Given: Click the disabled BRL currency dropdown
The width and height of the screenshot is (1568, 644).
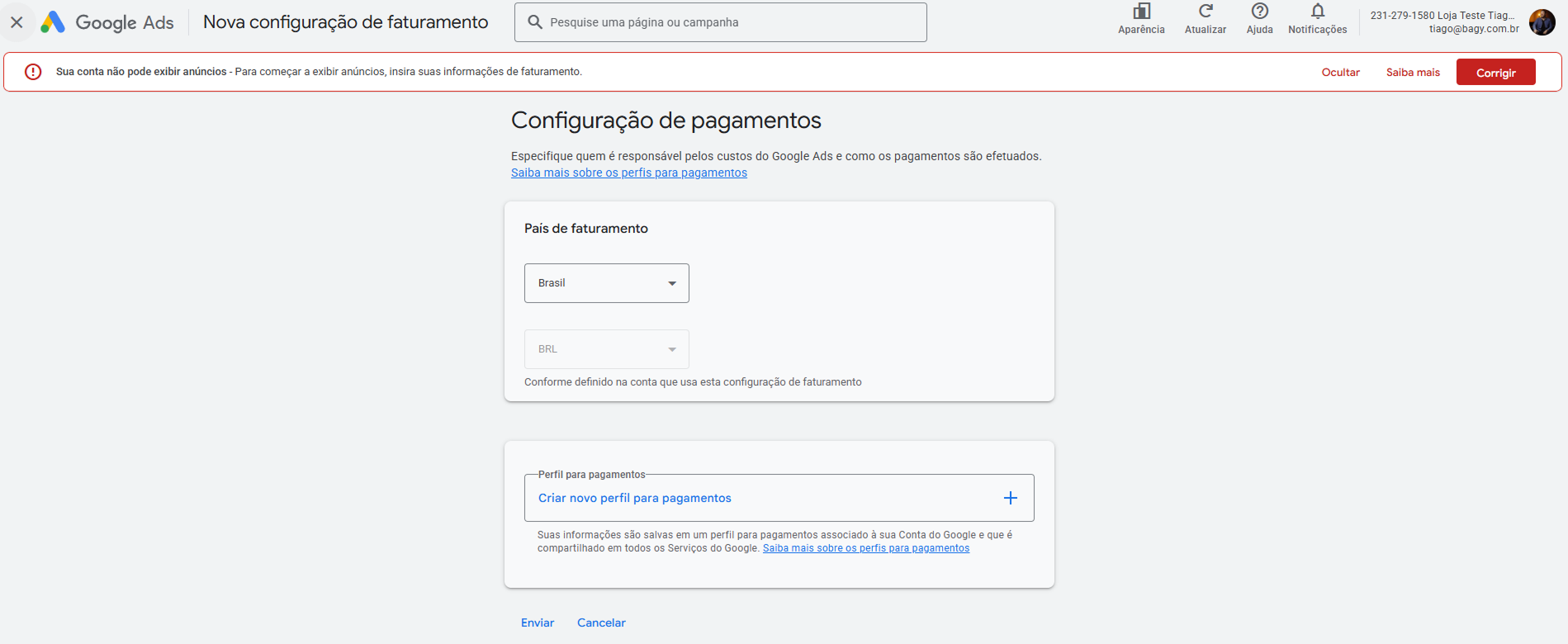Looking at the screenshot, I should pyautogui.click(x=607, y=349).
